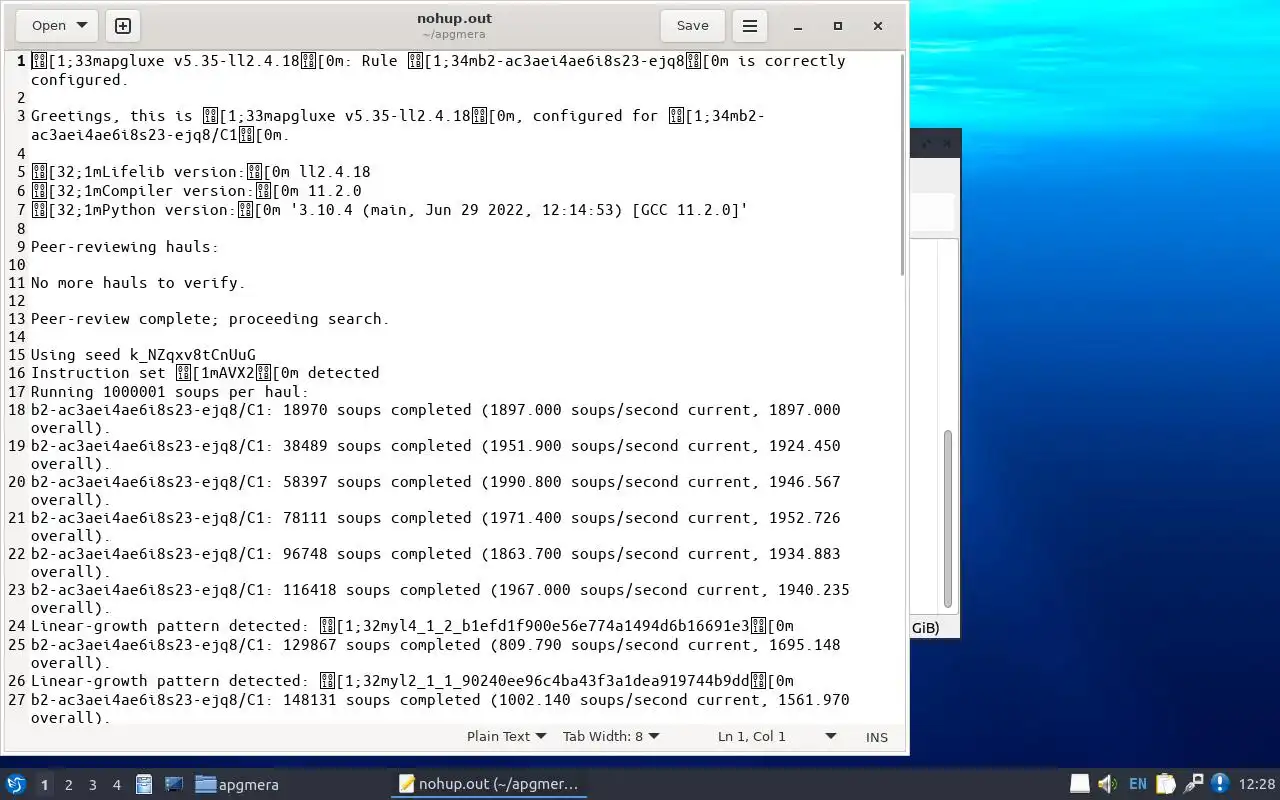Open the EN keyboard layout indicator
Screen dimensions: 1280x800
pos(1137,784)
